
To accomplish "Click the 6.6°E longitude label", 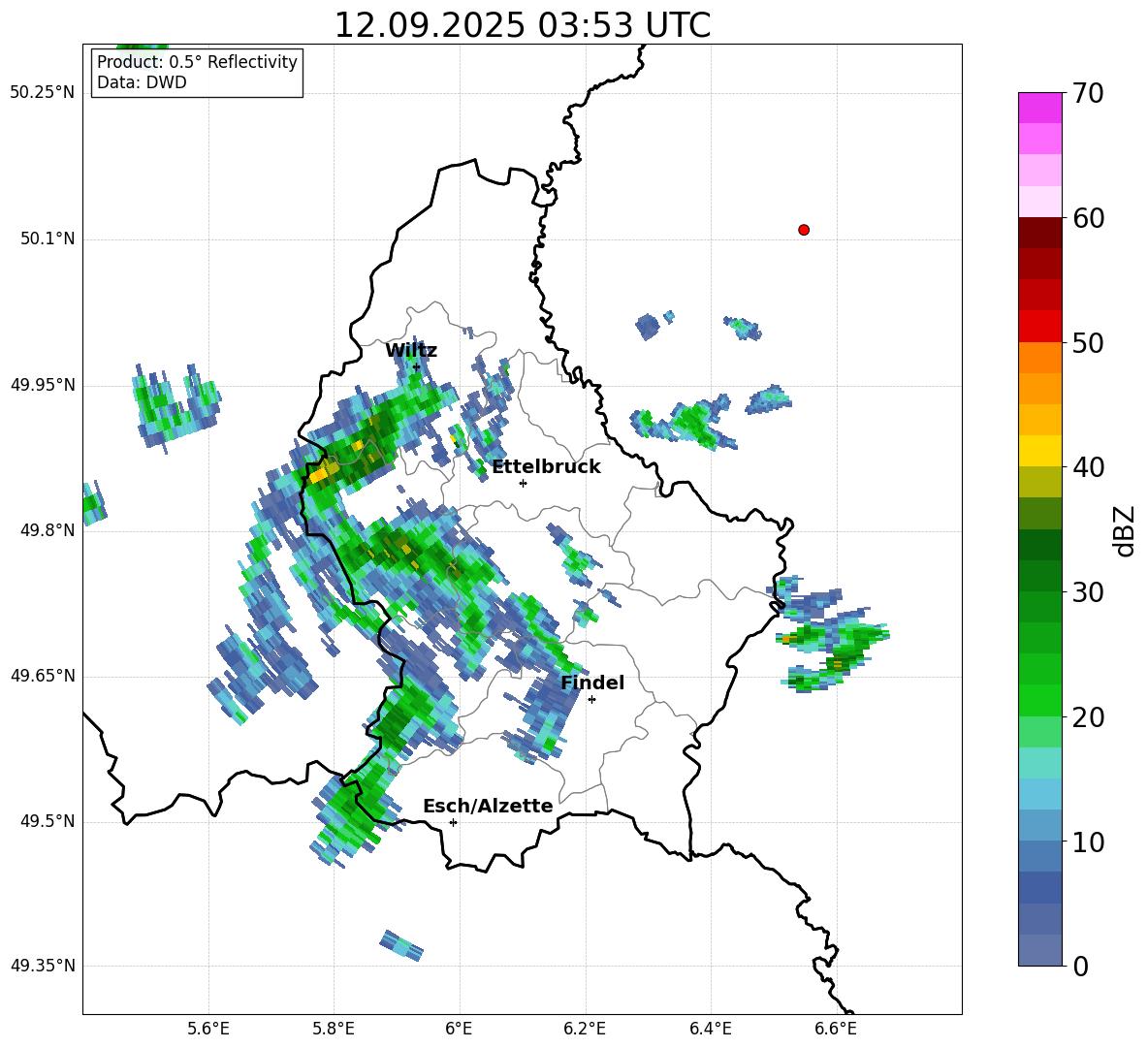I will [x=836, y=1030].
